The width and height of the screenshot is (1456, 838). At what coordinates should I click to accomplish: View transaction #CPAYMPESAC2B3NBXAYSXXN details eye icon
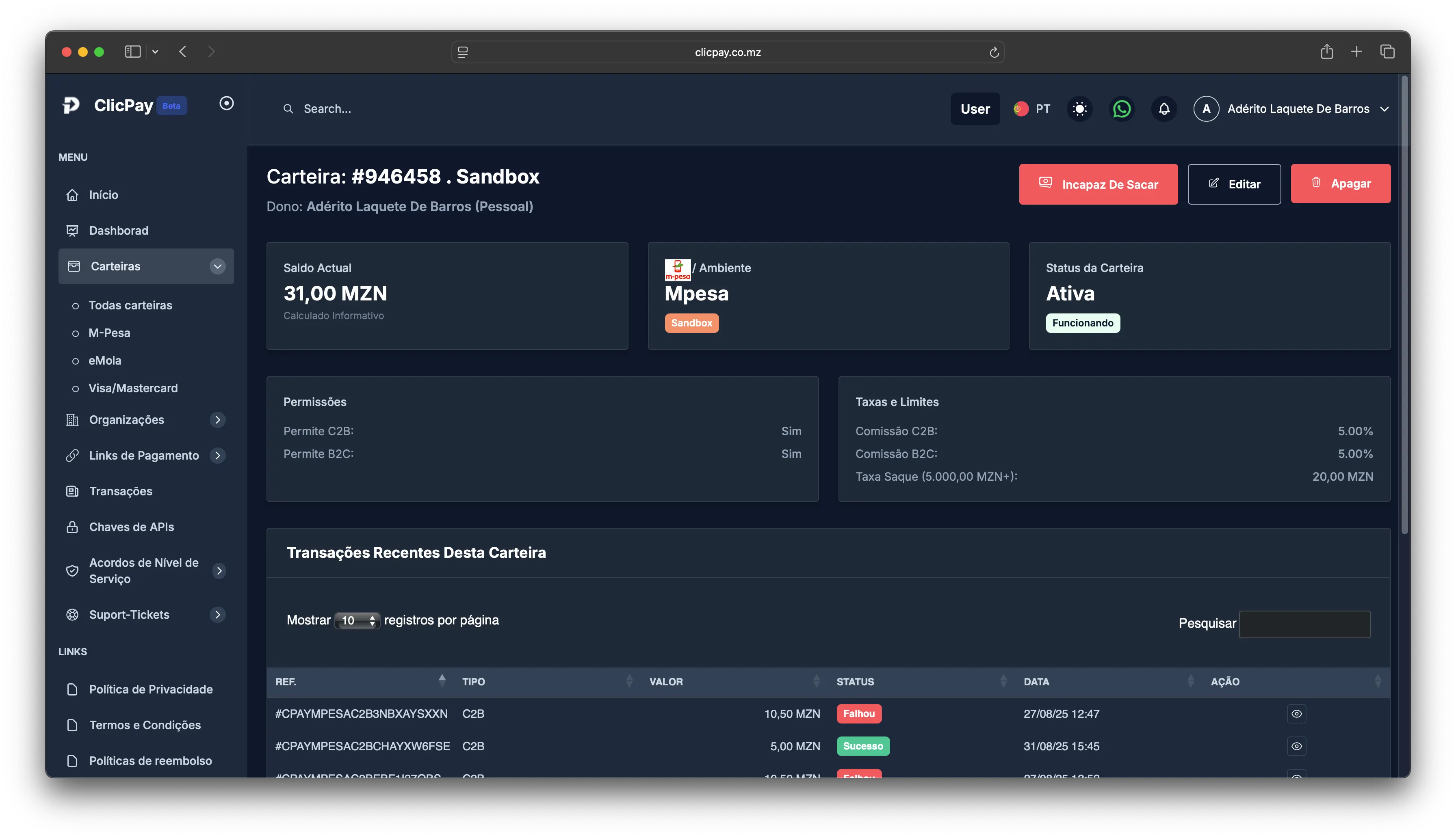coord(1296,714)
